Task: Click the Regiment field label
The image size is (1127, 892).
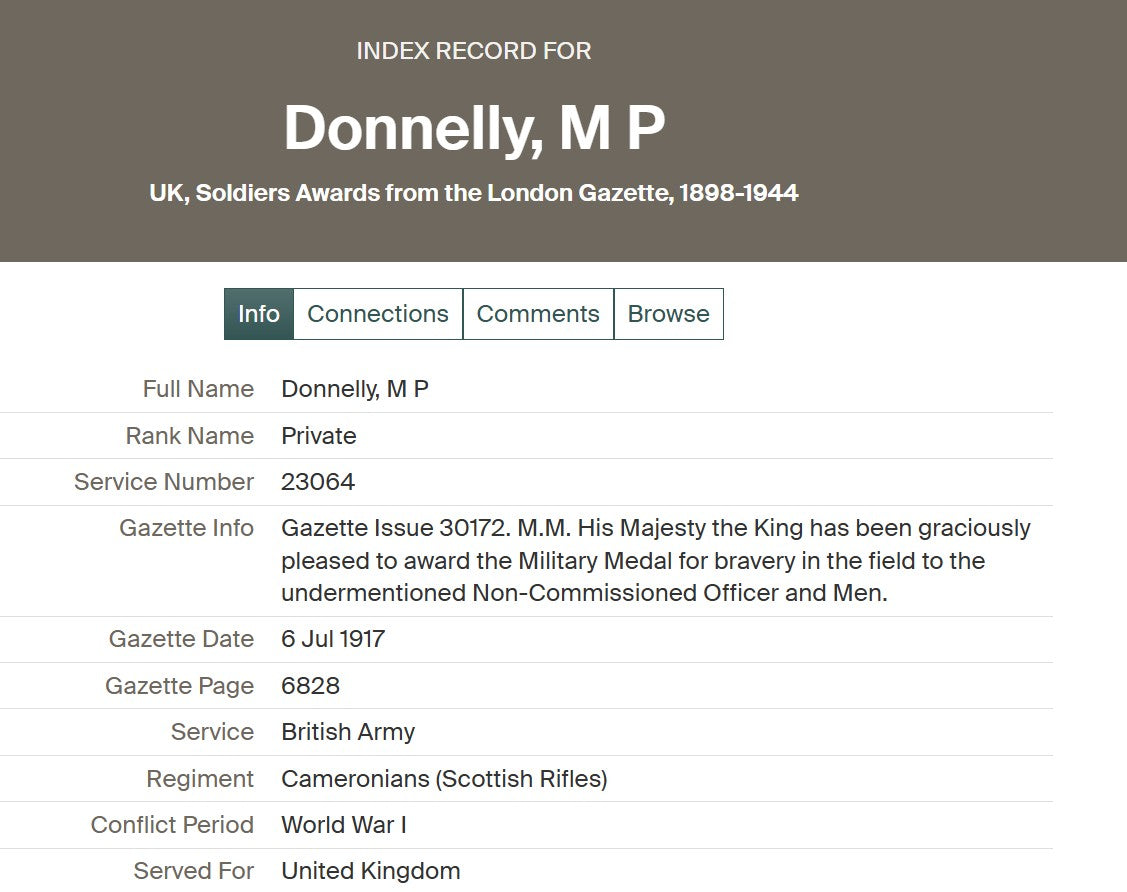Action: [200, 779]
